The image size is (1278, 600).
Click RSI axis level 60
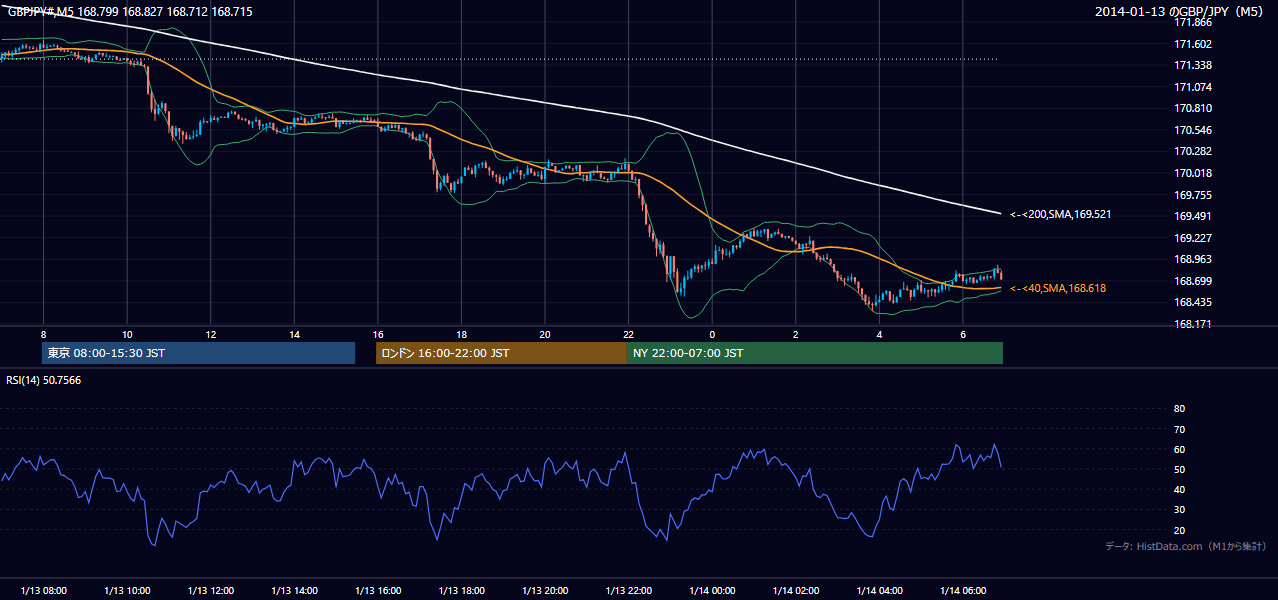pos(1179,449)
